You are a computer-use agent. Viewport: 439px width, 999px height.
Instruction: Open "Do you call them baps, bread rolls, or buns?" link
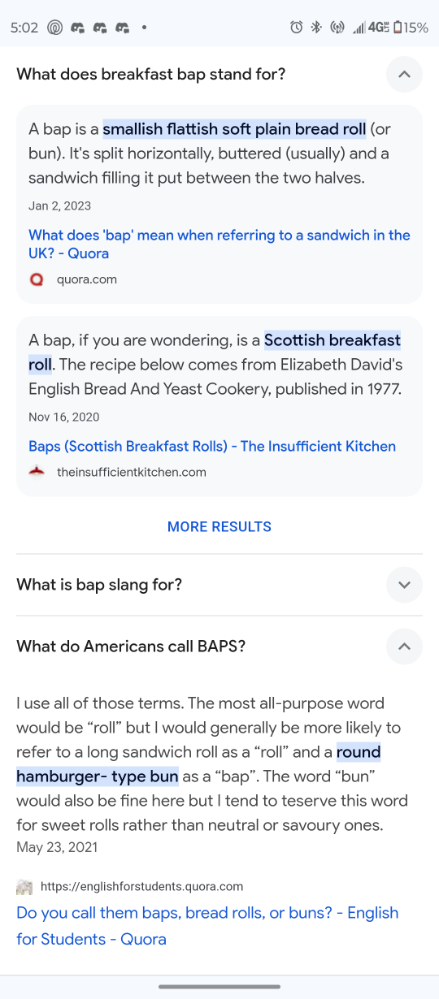click(208, 926)
